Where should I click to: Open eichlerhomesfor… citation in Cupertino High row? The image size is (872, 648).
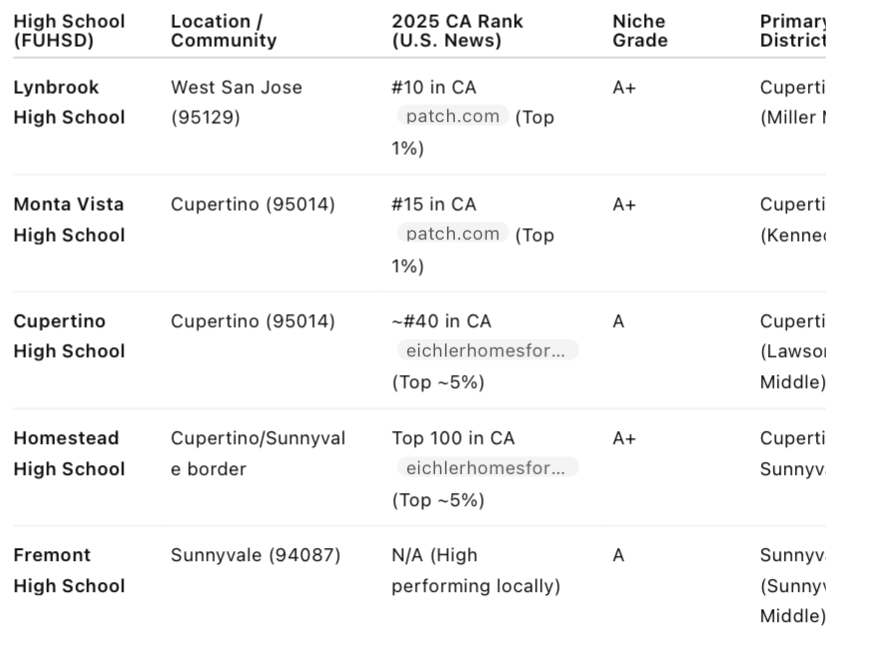point(487,350)
